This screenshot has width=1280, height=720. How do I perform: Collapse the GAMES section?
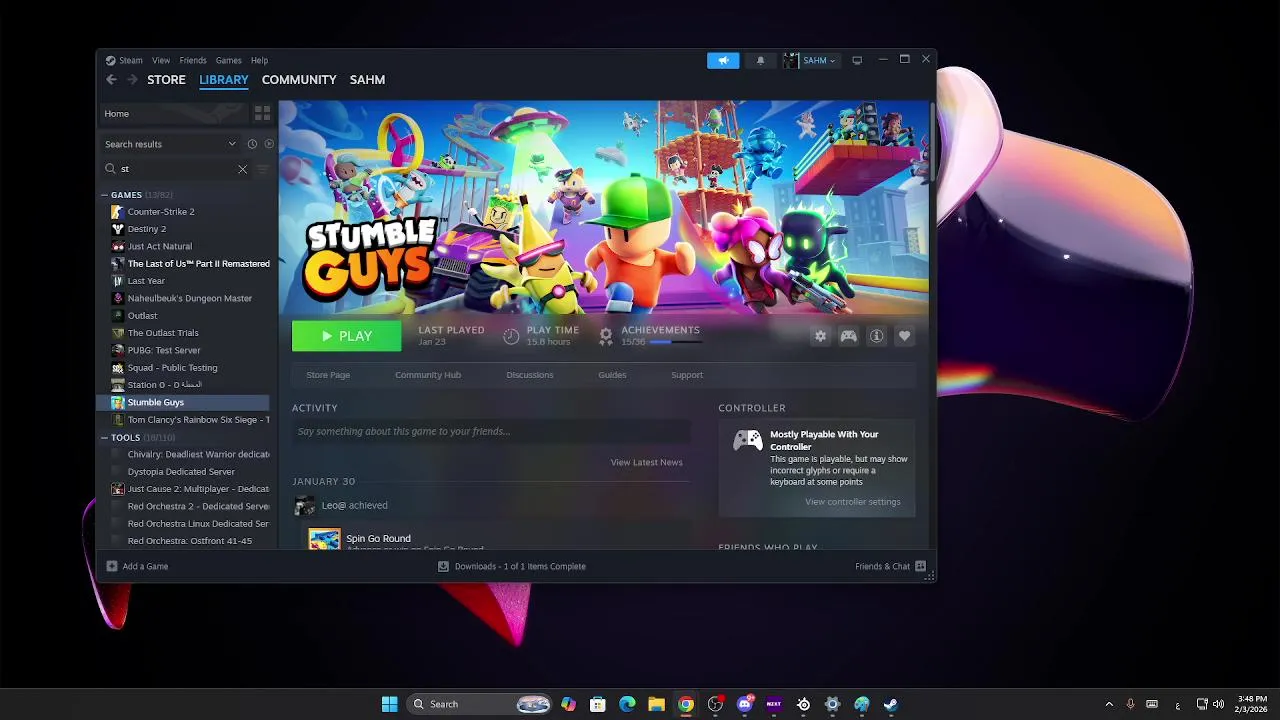tap(105, 195)
